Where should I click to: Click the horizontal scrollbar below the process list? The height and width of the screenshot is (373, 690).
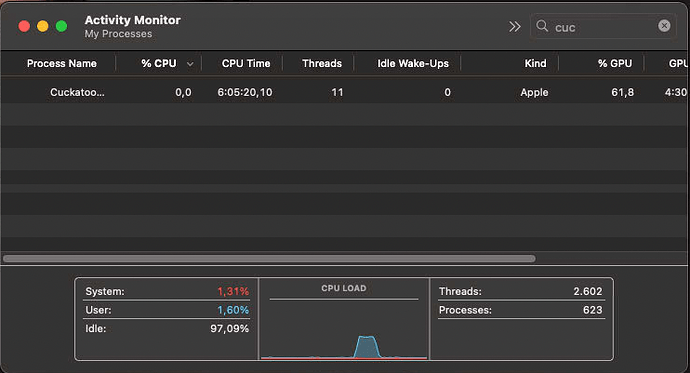point(269,259)
